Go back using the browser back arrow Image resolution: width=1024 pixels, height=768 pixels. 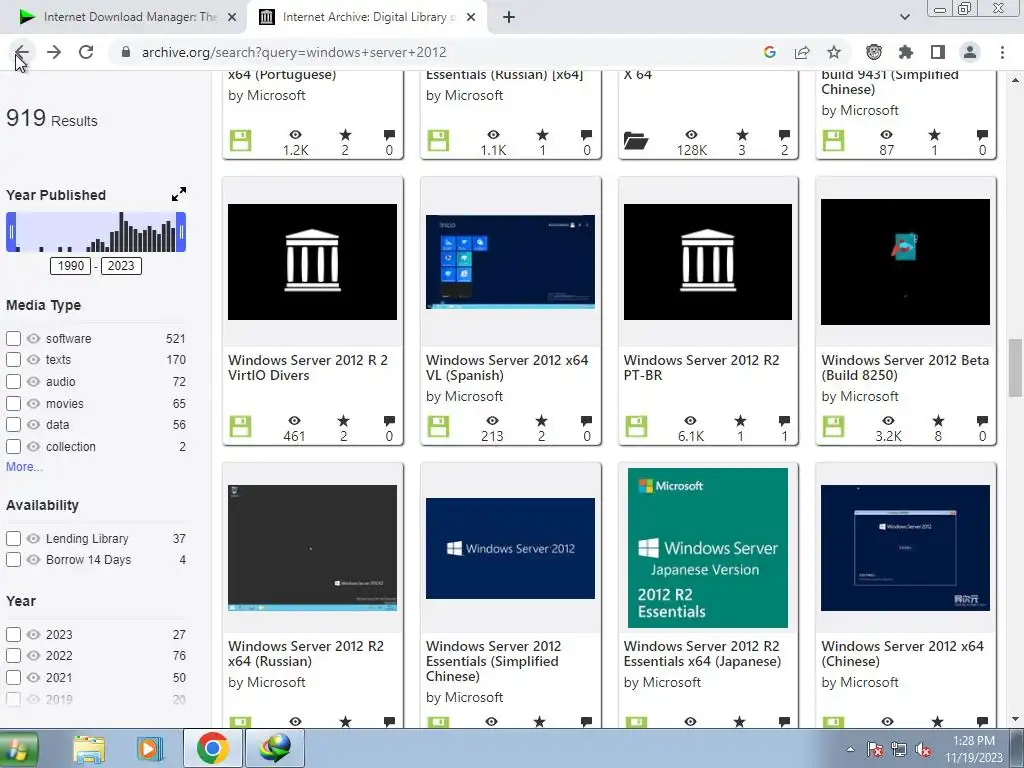22,52
